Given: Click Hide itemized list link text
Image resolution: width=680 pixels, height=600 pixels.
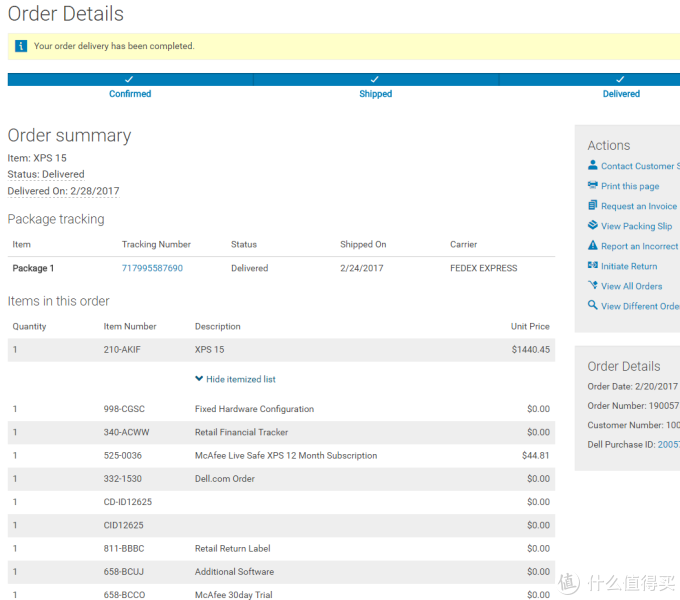Looking at the screenshot, I should 241,379.
